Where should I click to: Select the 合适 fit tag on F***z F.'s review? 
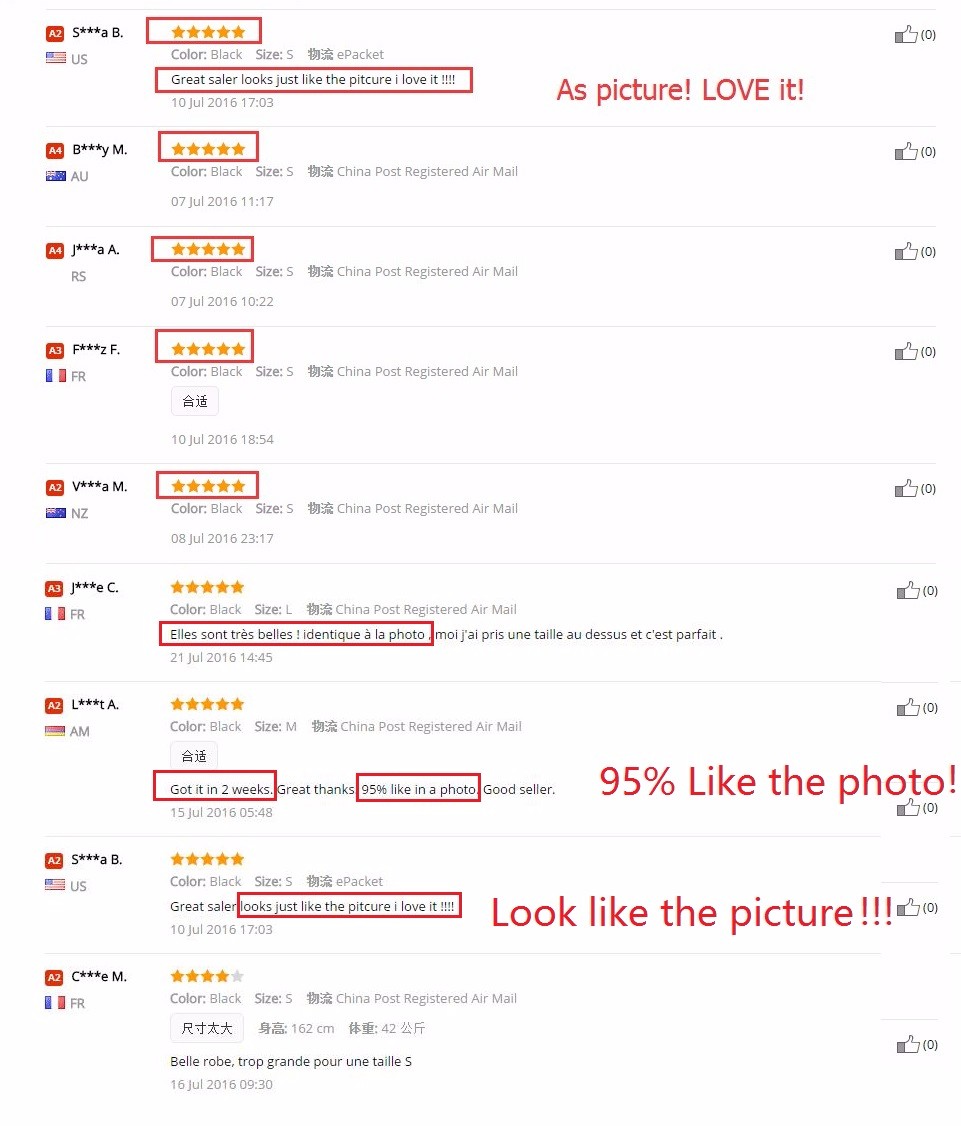tap(195, 401)
